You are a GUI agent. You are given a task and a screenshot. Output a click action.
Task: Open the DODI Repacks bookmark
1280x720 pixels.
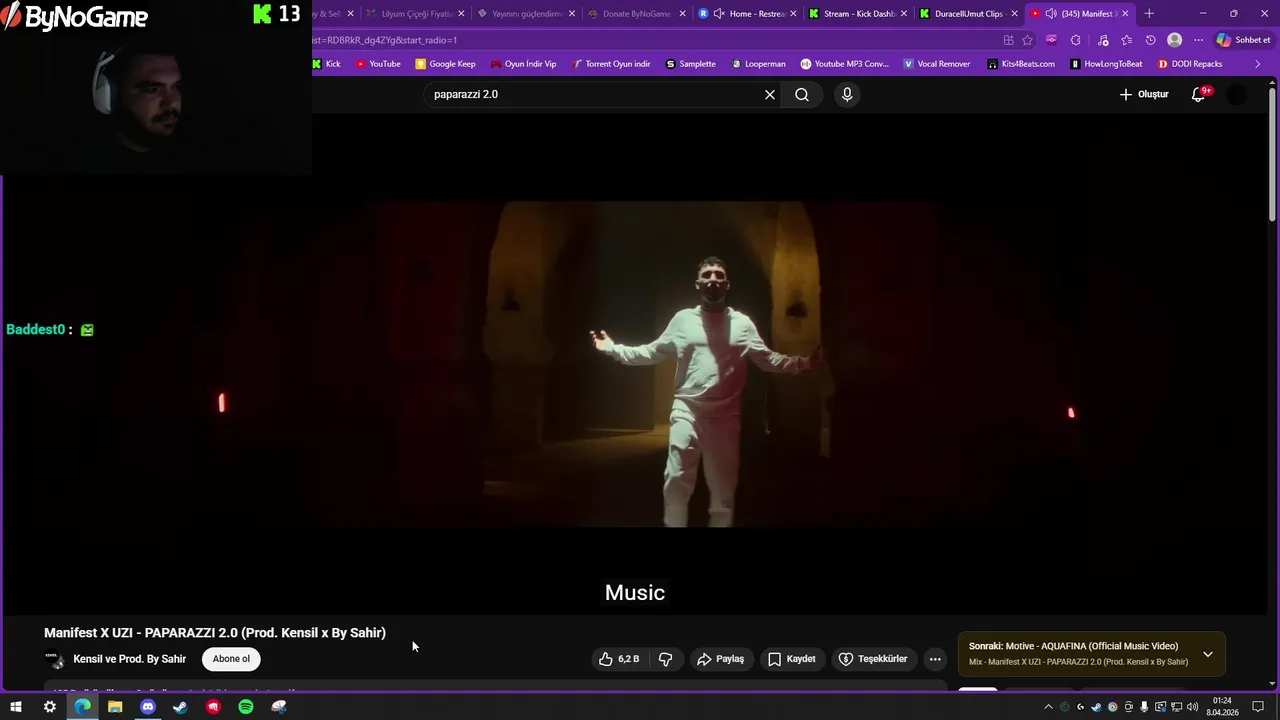pyautogui.click(x=1190, y=64)
